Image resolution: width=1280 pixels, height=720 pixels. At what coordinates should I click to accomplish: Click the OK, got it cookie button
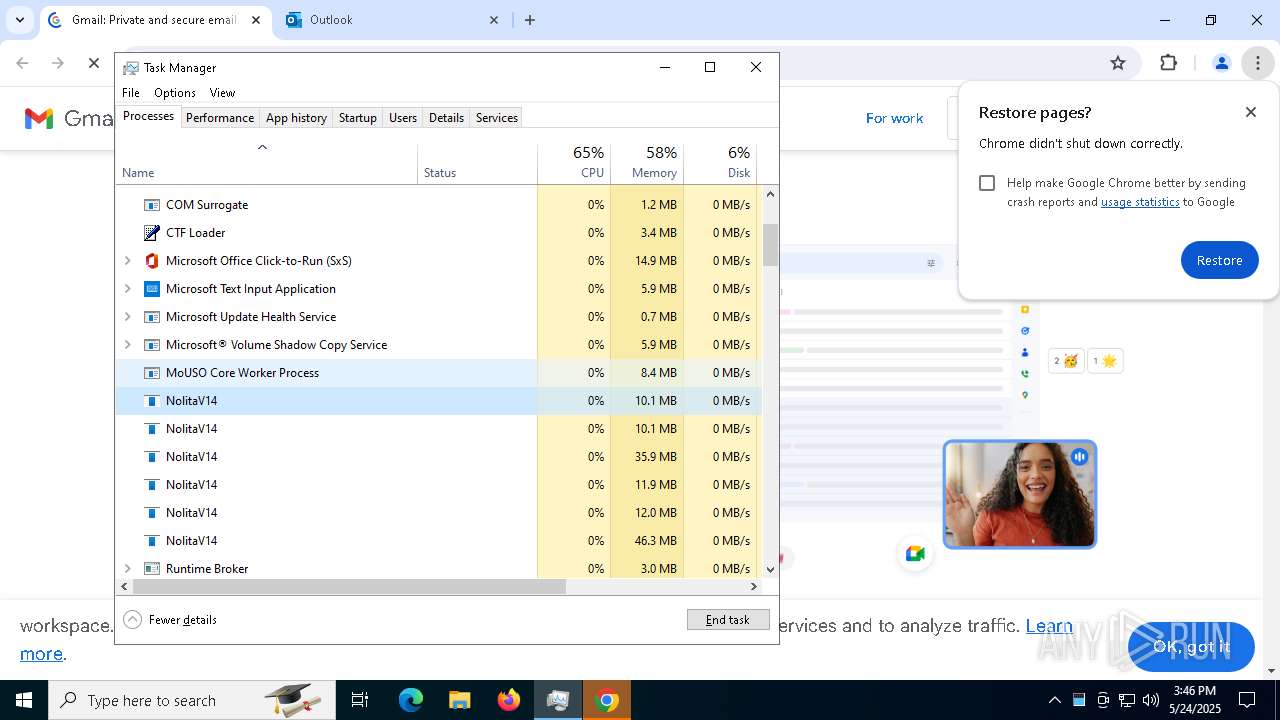tap(1191, 647)
